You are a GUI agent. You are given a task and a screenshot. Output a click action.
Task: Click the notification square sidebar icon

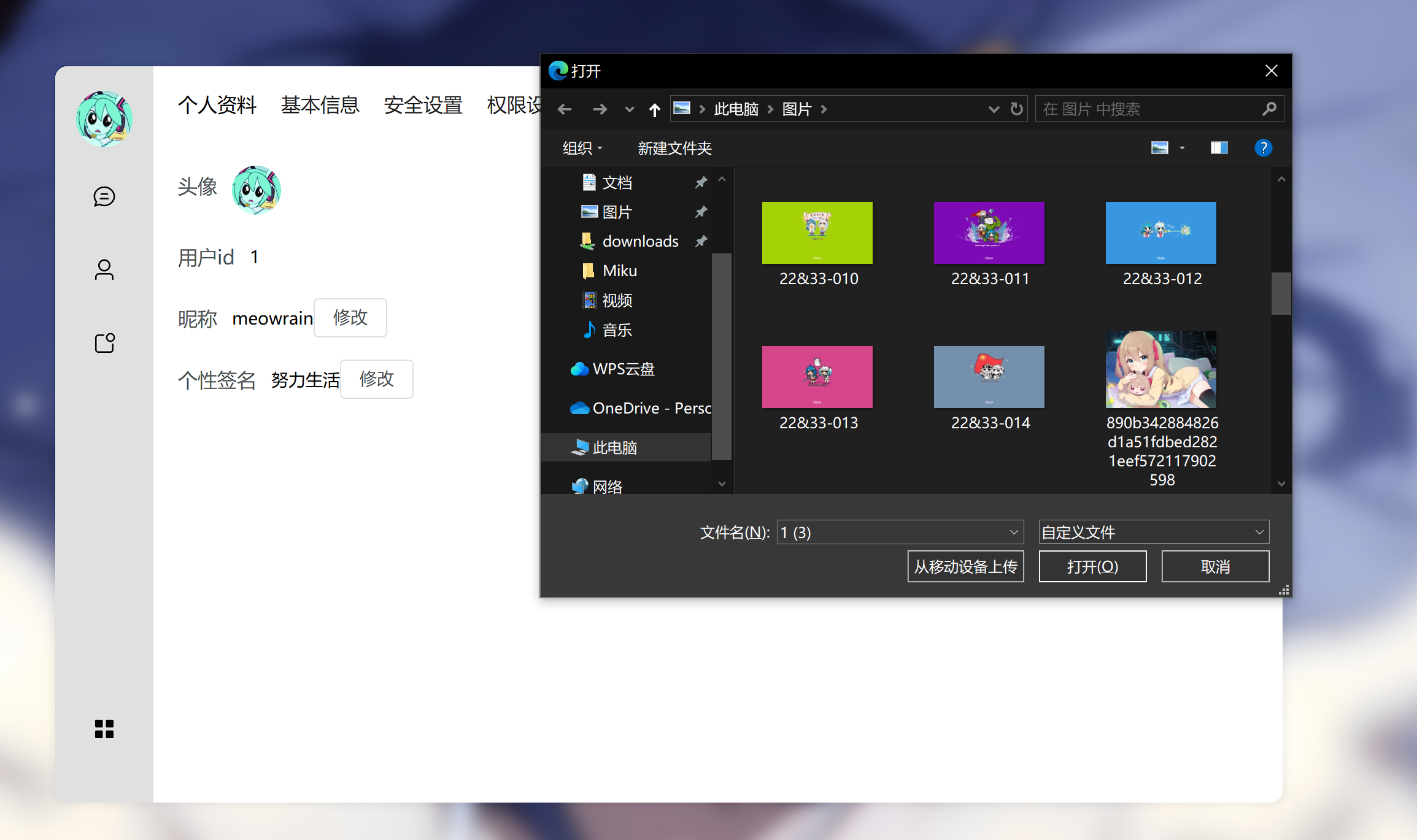pyautogui.click(x=104, y=343)
